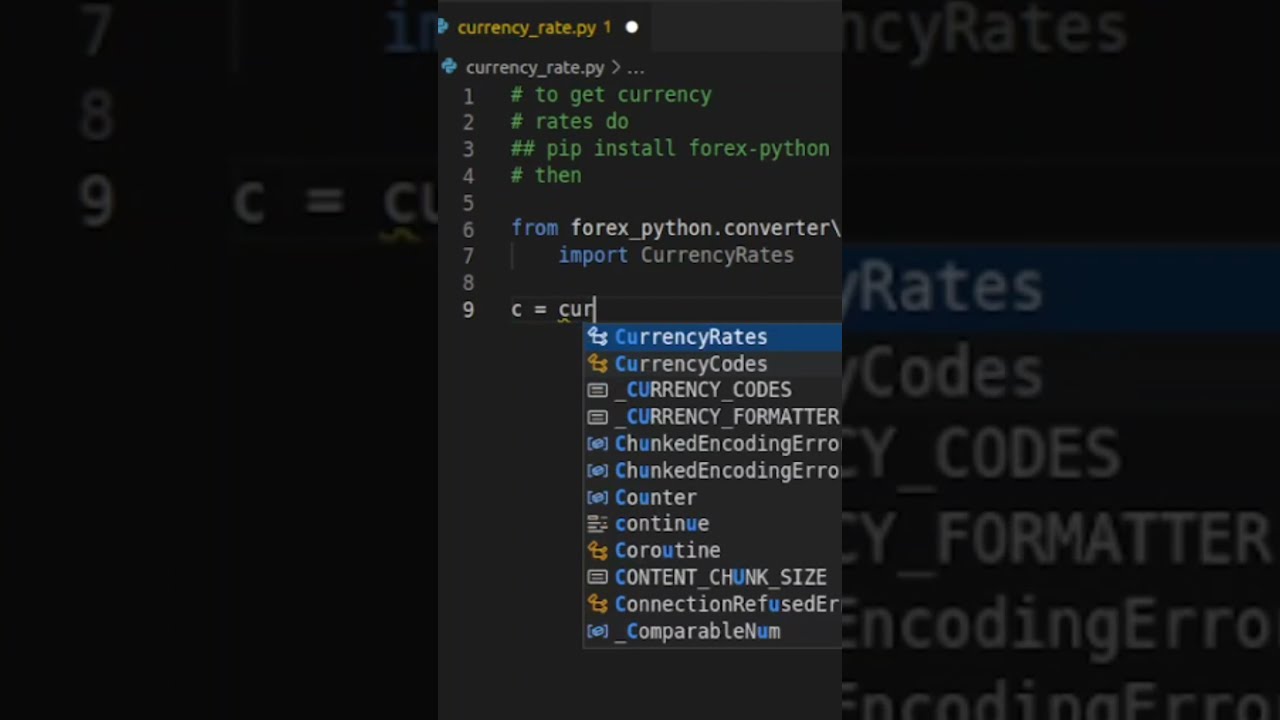Screen dimensions: 1280x720
Task: Select the _ComparableNum suggestion
Action: [x=713, y=631]
